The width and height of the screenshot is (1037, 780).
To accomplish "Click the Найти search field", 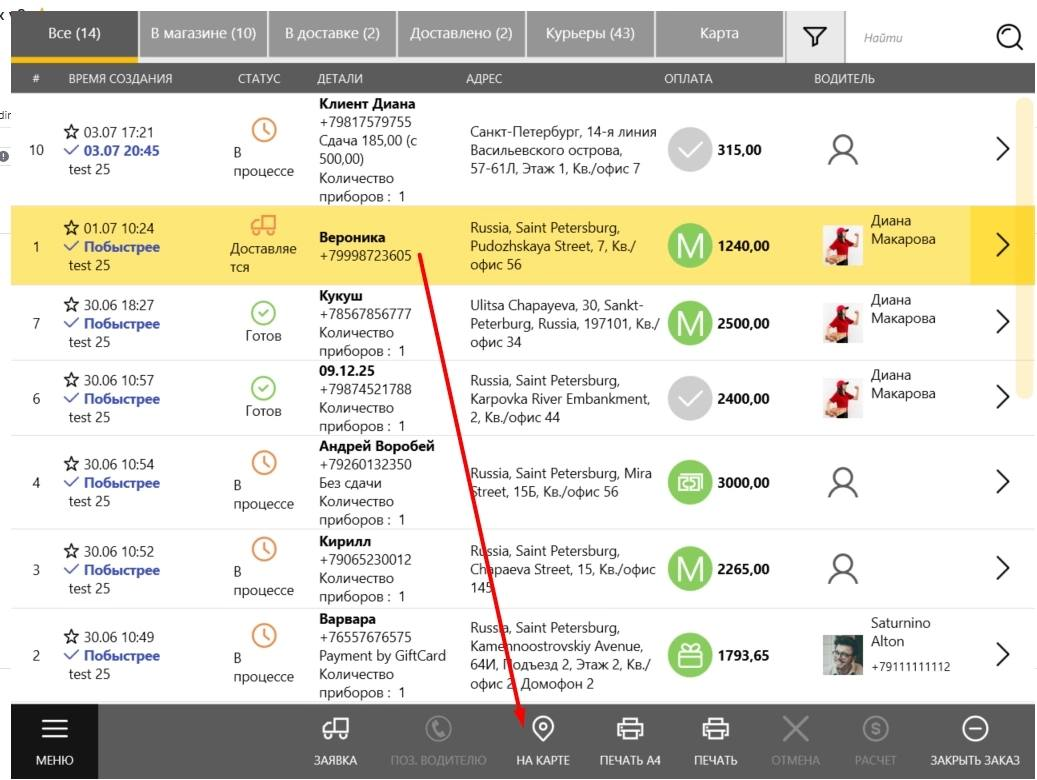I will (921, 38).
